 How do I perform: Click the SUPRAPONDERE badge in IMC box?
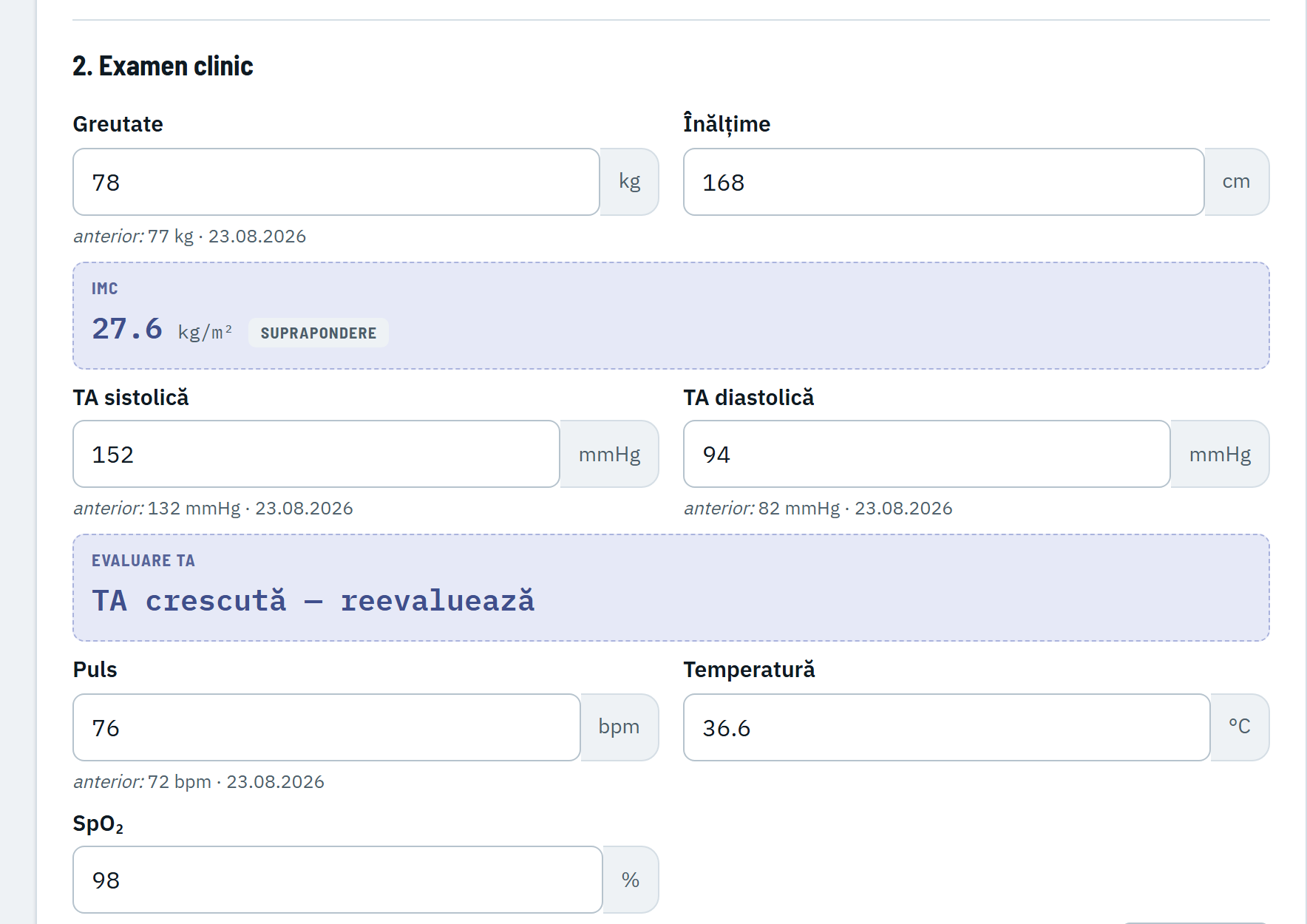click(x=319, y=333)
